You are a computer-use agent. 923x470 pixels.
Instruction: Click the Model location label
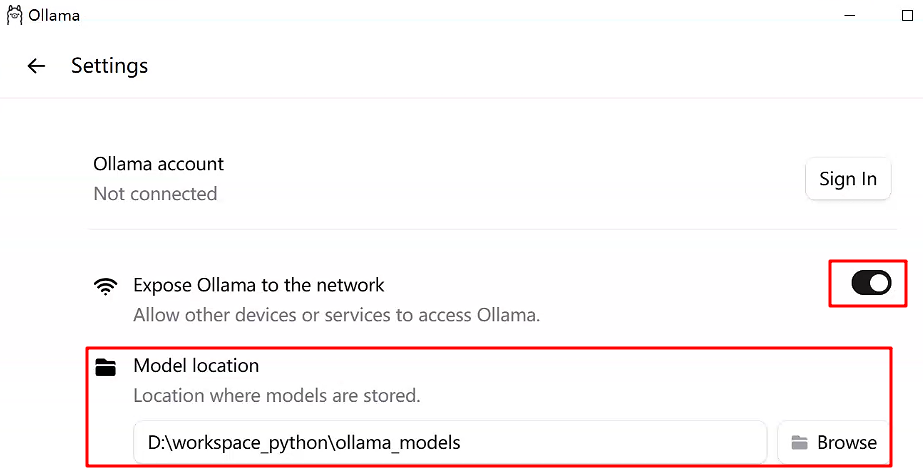click(196, 366)
